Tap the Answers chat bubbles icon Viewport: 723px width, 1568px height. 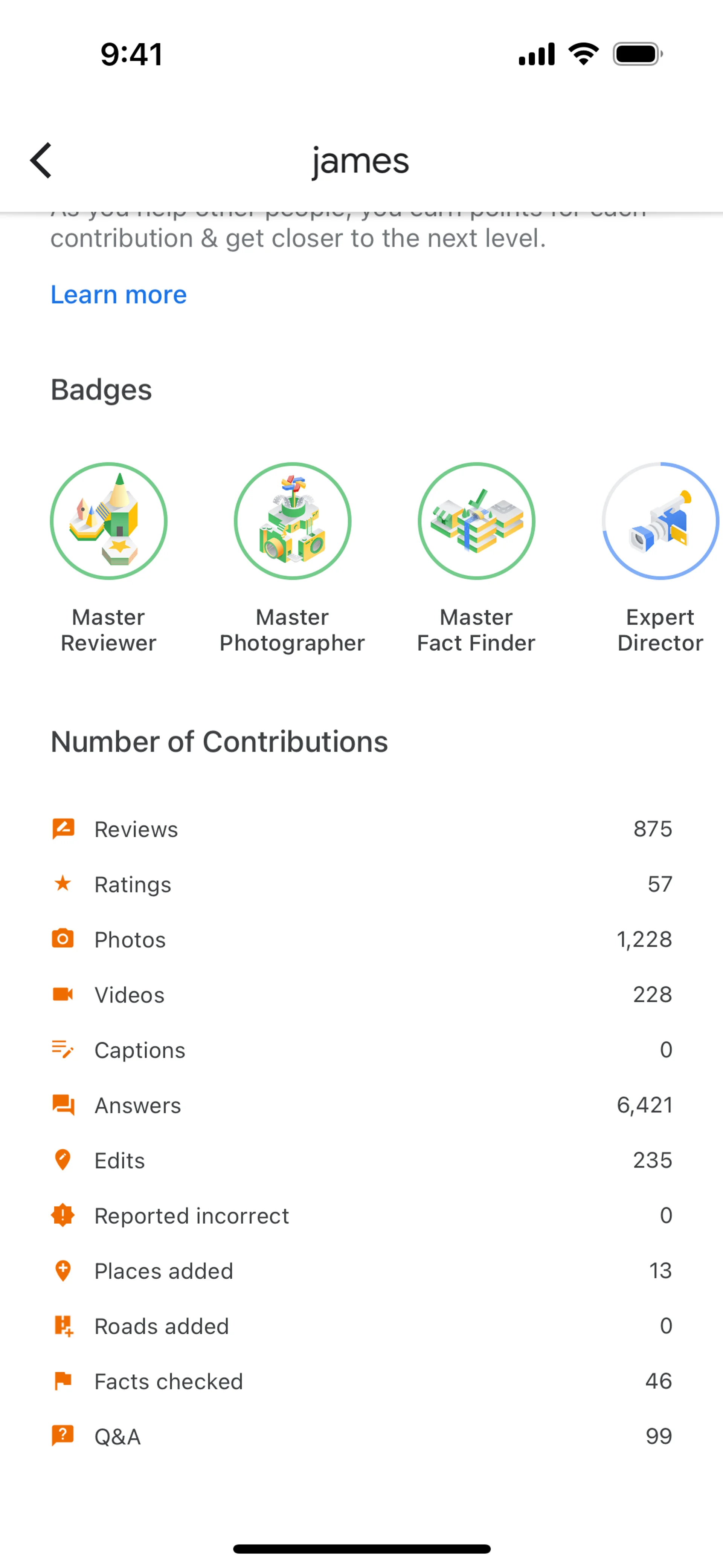click(x=63, y=1105)
